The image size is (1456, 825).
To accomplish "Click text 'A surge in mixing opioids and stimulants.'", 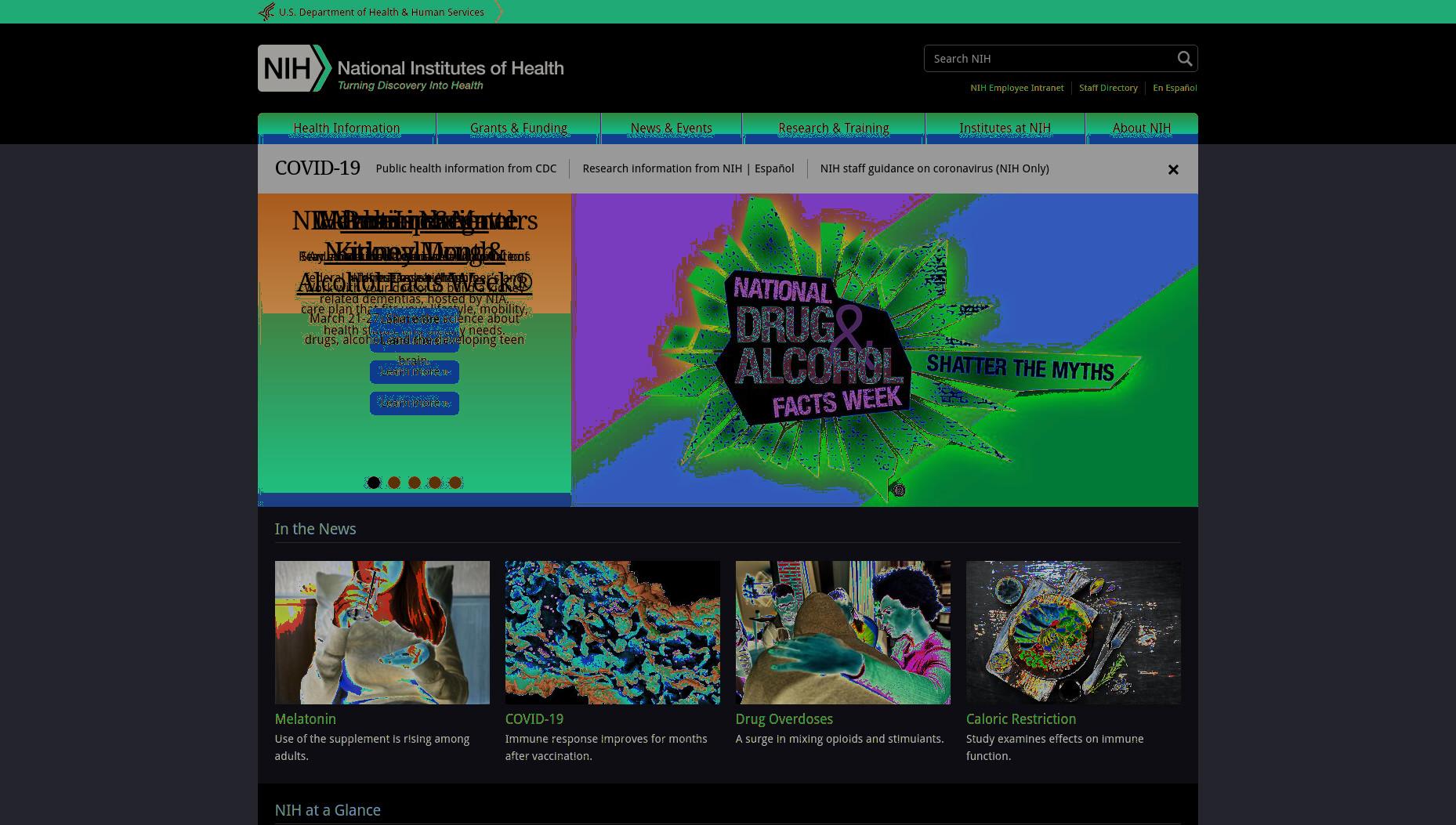I will point(839,739).
